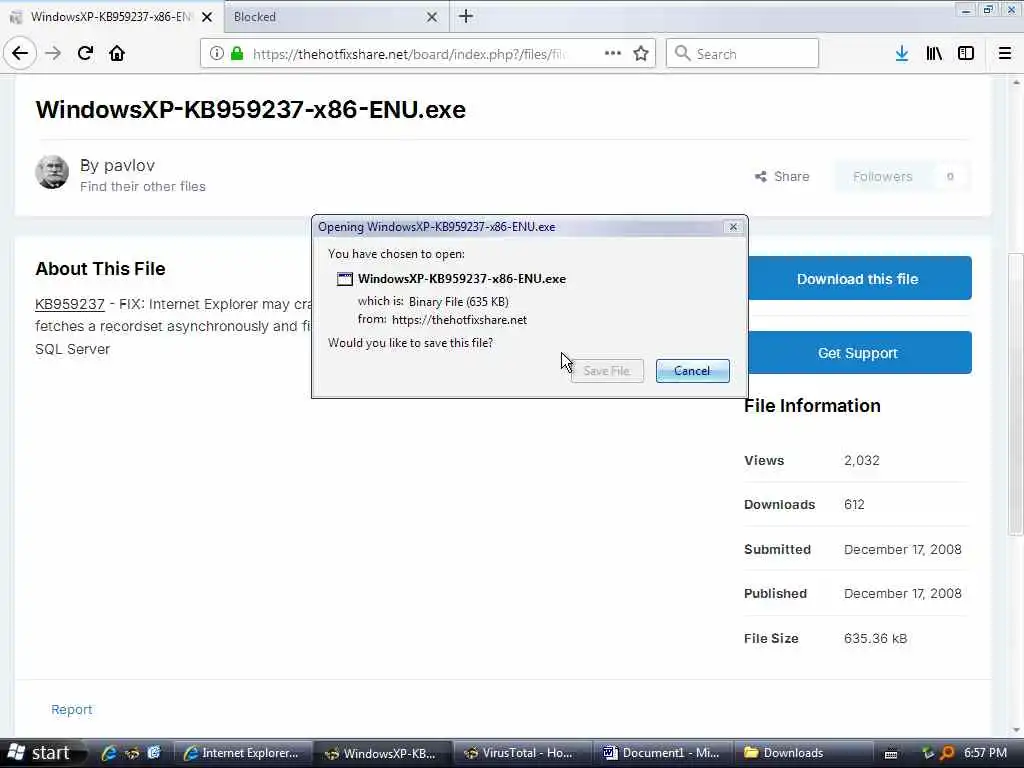This screenshot has height=768, width=1024.
Task: Open the Report link
Action: [71, 709]
